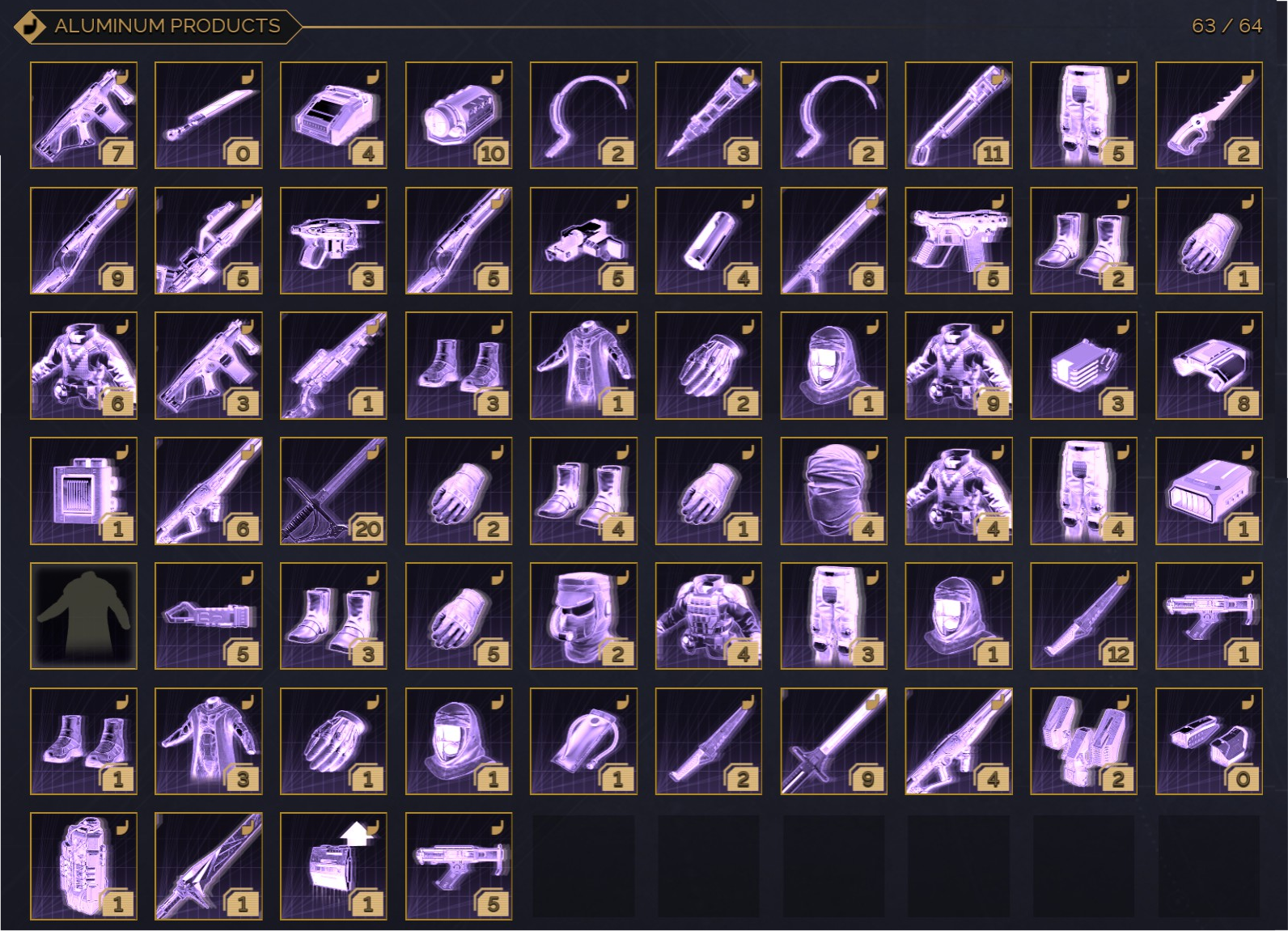1288x931 pixels.
Task: Select the backpack item in the last row
Action: coord(83,866)
